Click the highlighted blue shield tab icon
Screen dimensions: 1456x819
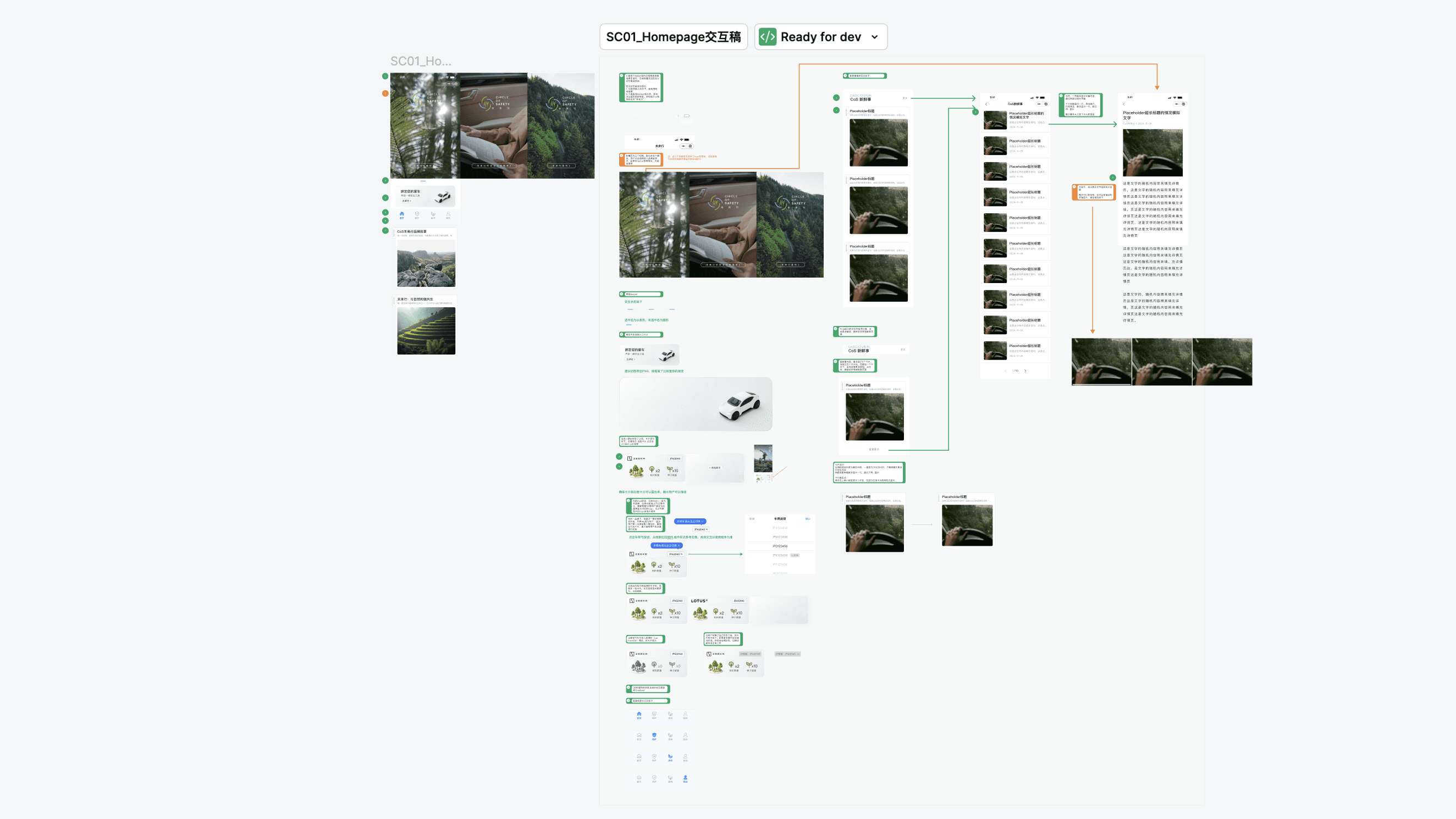point(654,736)
